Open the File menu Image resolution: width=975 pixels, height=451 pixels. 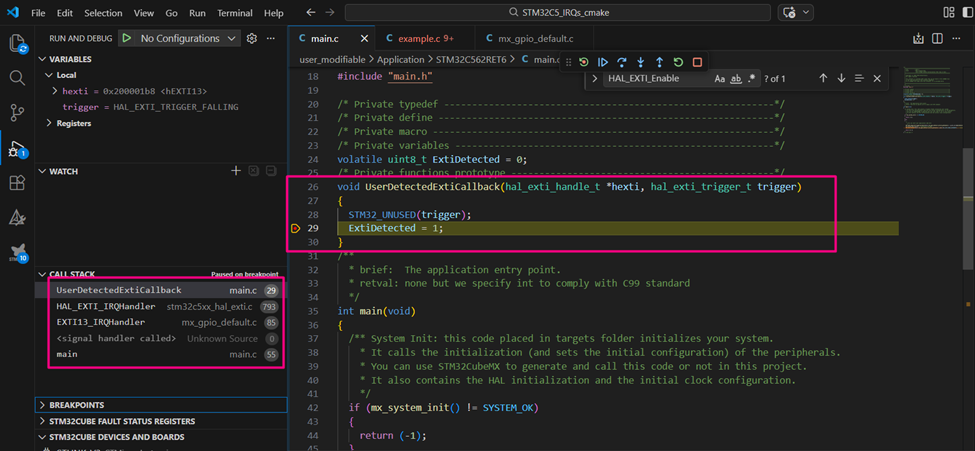(38, 12)
